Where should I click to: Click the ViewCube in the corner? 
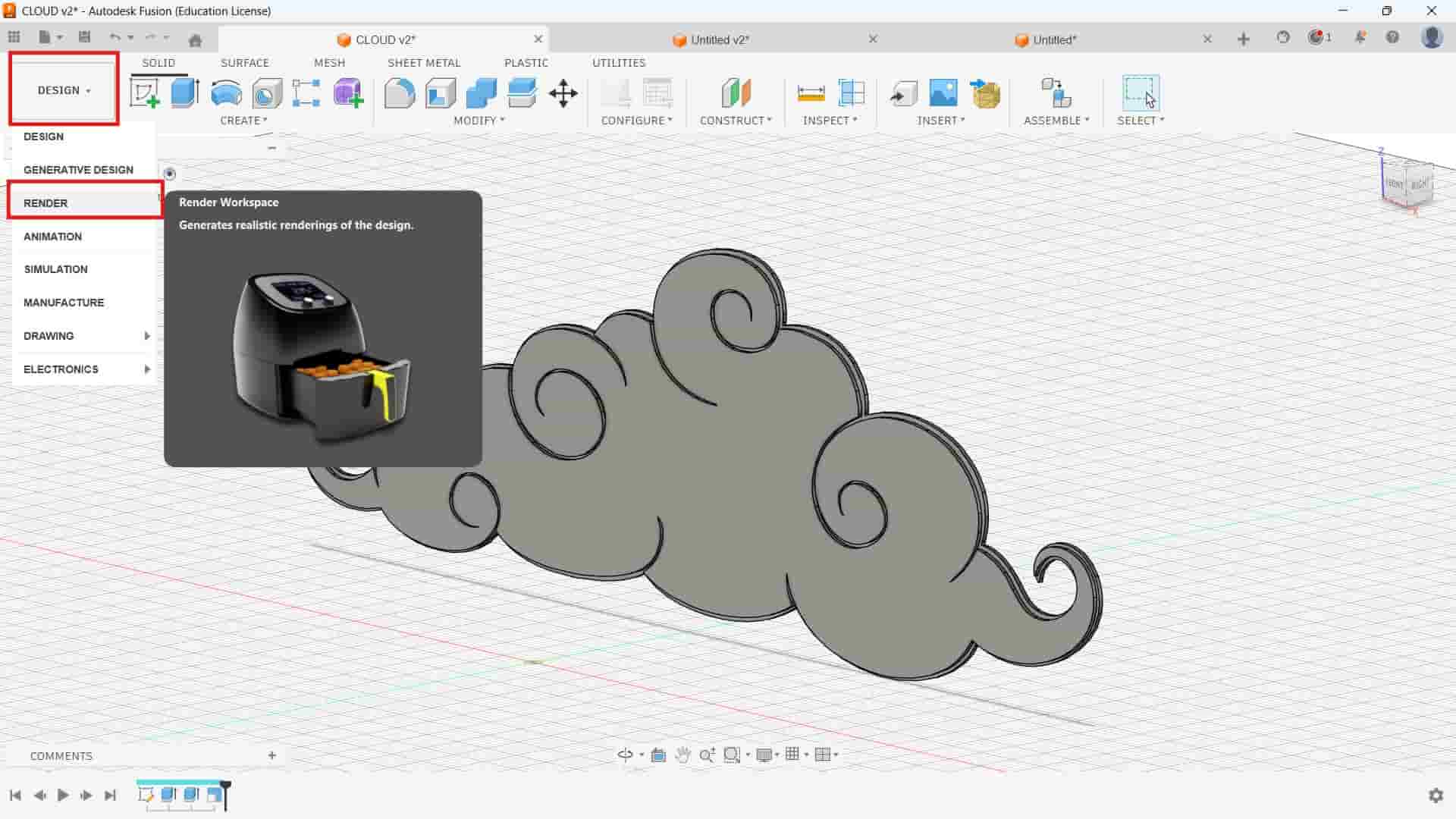1407,183
